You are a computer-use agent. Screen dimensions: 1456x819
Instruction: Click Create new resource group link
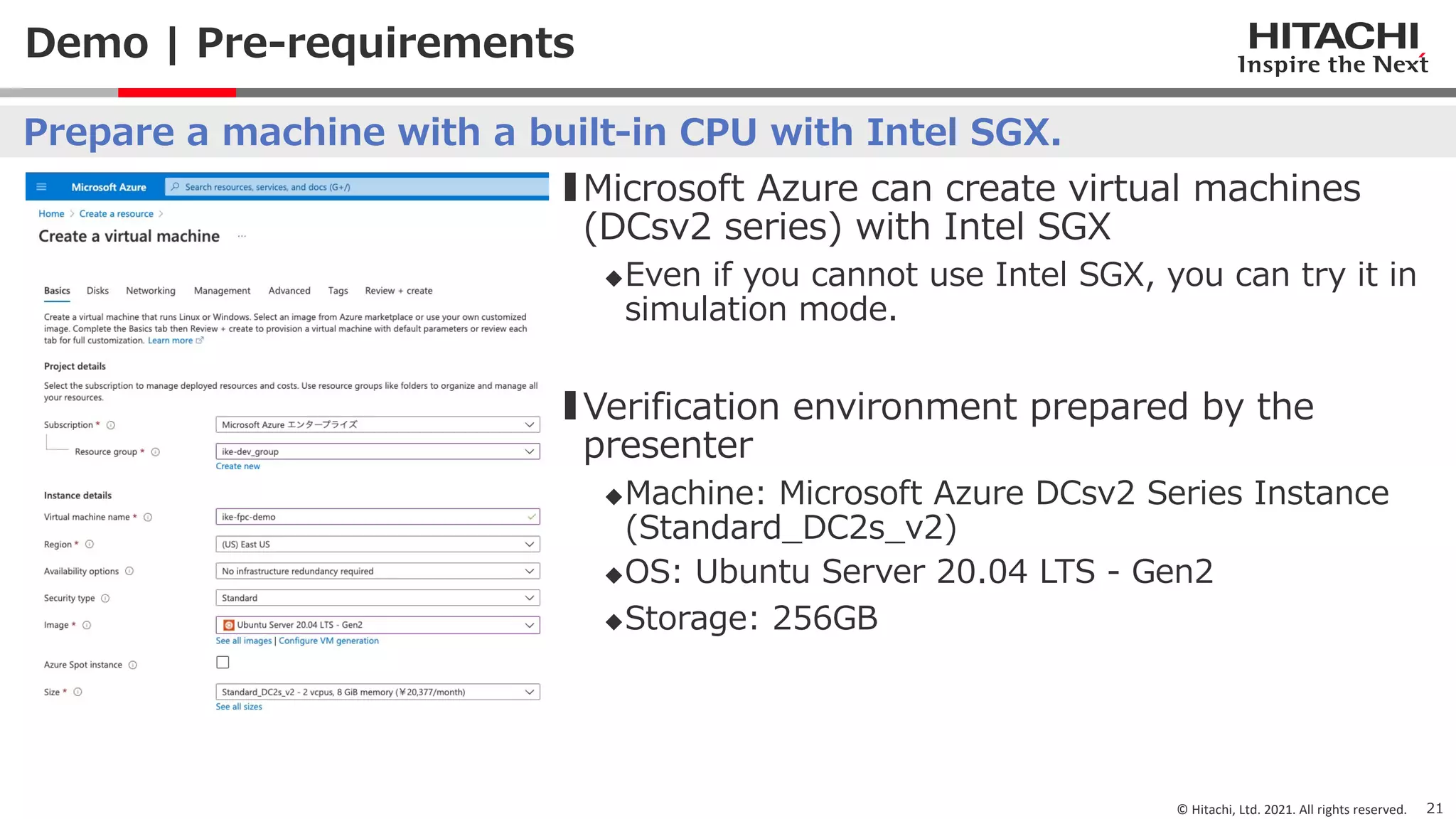point(238,466)
